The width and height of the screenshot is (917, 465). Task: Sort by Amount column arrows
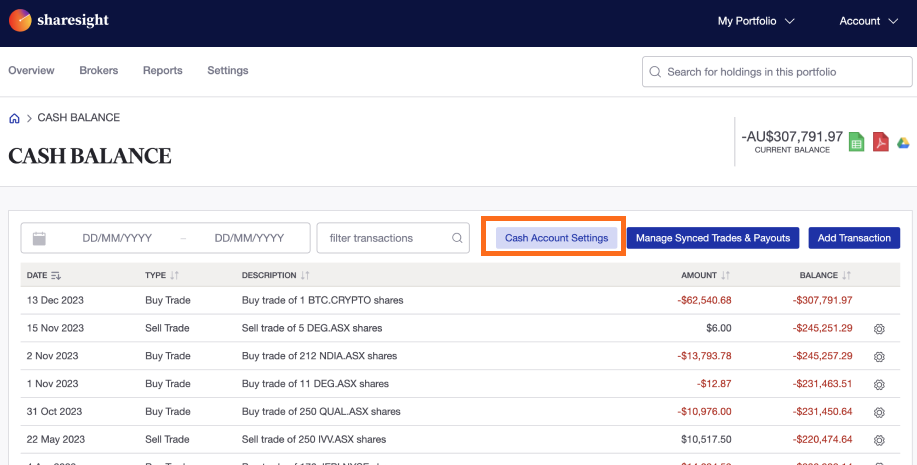pos(725,275)
